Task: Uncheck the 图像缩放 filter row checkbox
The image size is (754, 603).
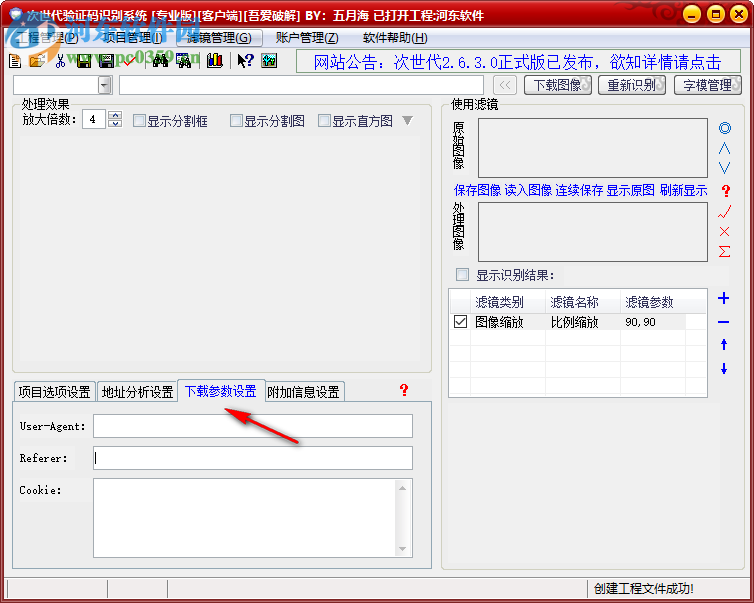Action: click(460, 322)
